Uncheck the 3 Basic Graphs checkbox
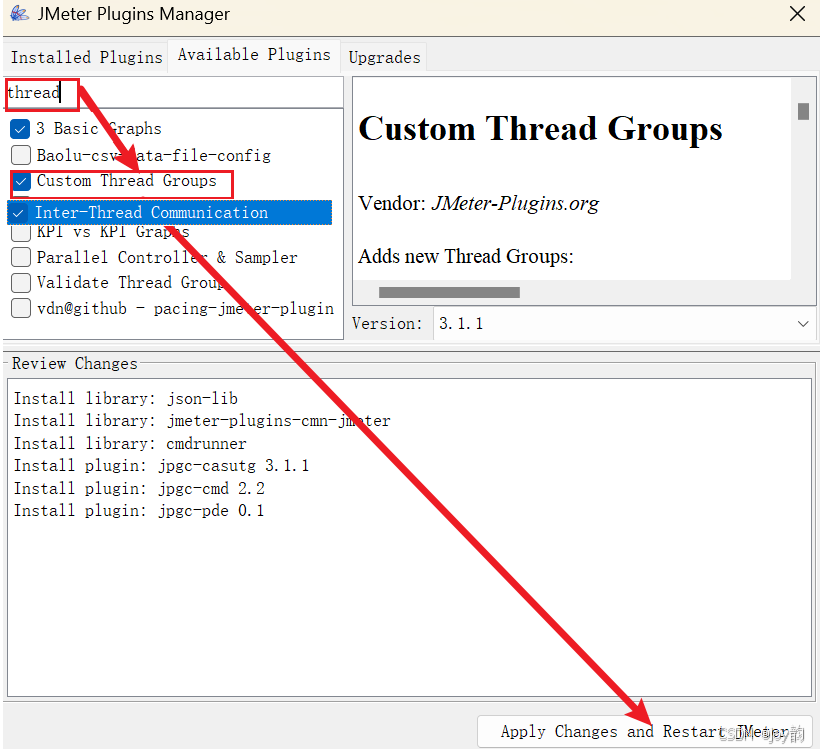The height and width of the screenshot is (749, 820). (x=20, y=129)
